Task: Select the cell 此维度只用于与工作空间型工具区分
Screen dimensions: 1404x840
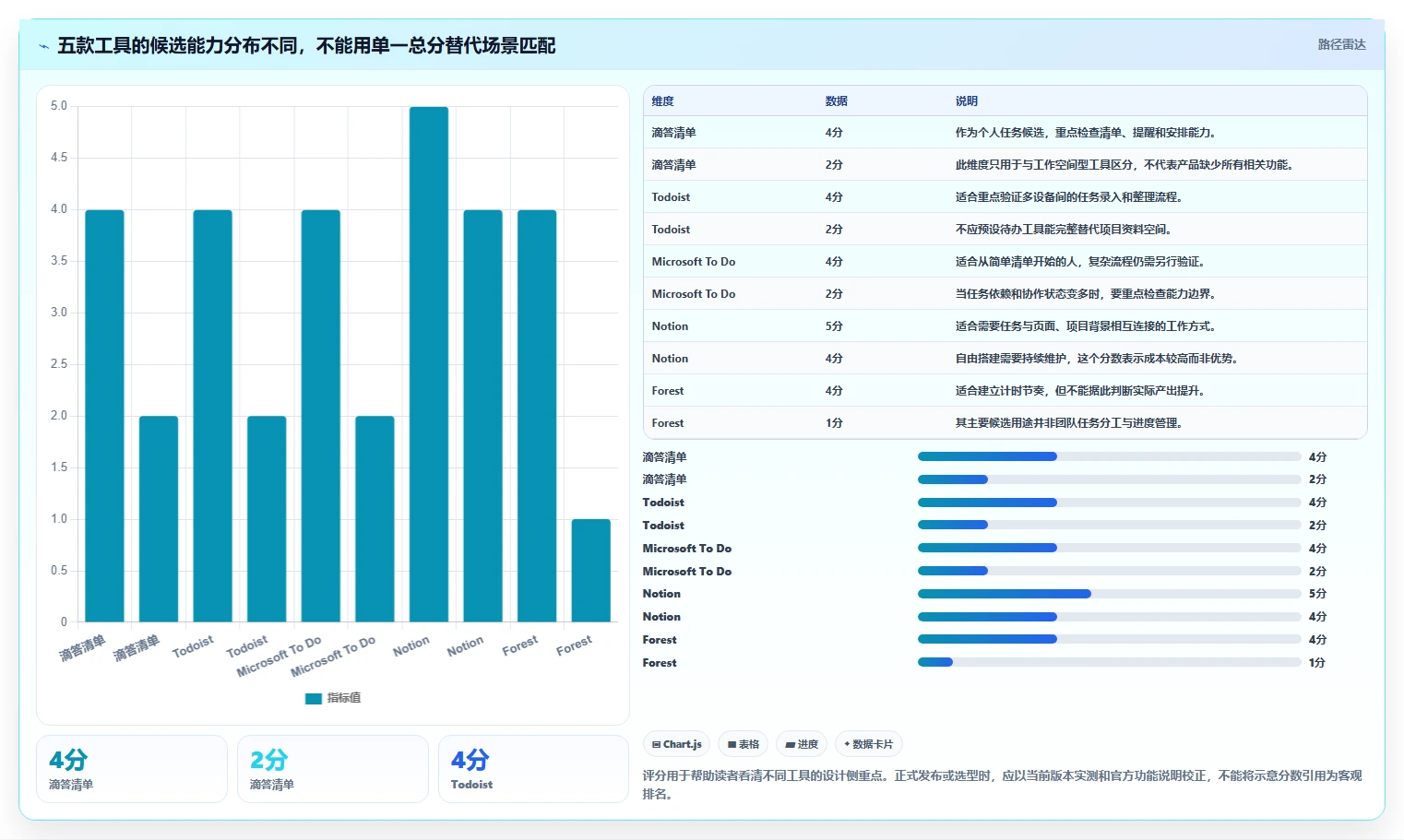Action: pos(1124,165)
